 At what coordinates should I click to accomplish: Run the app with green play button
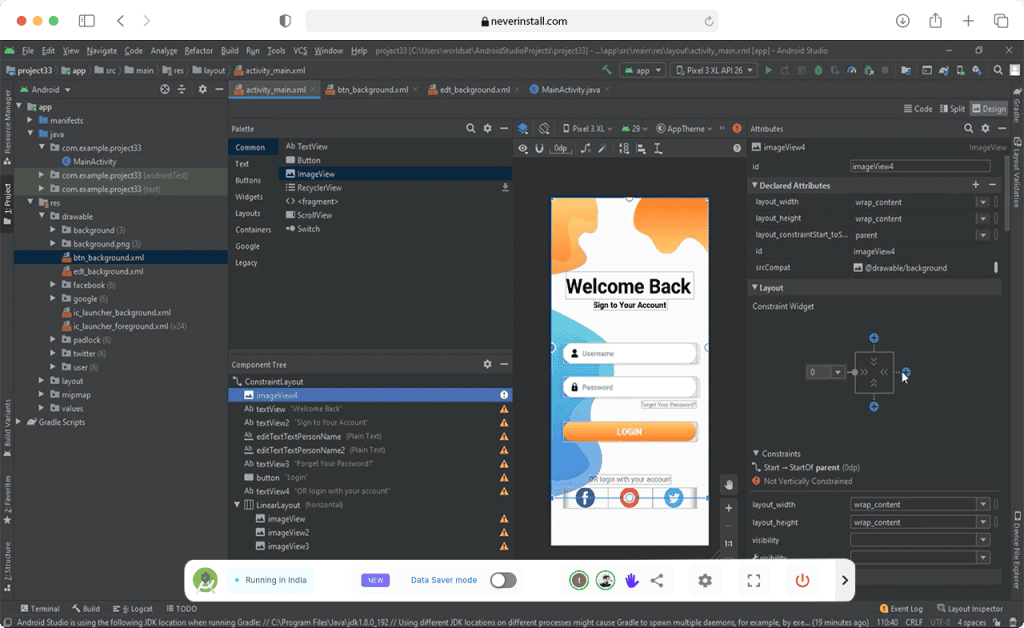click(x=768, y=70)
